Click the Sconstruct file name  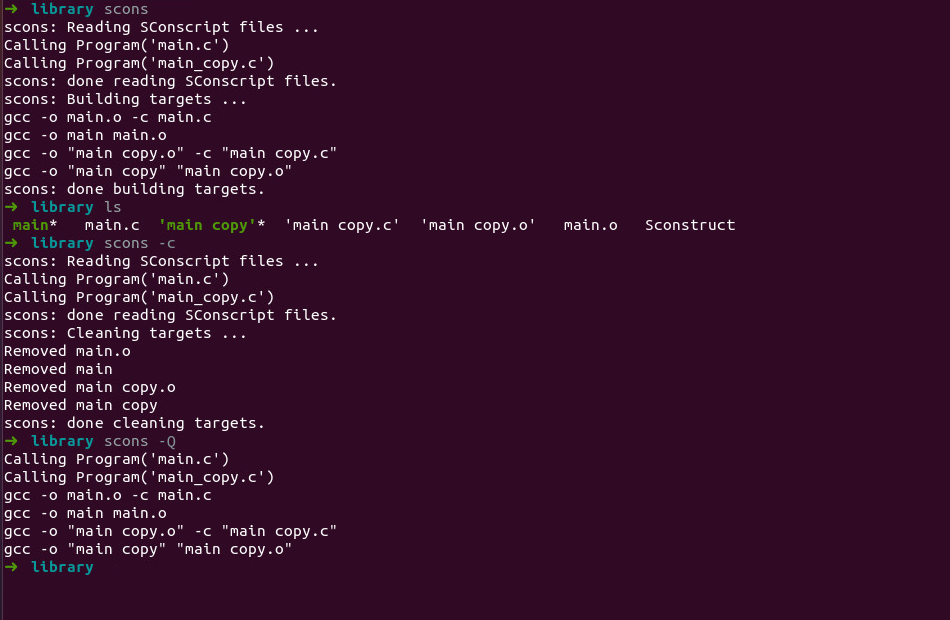pyautogui.click(x=690, y=225)
